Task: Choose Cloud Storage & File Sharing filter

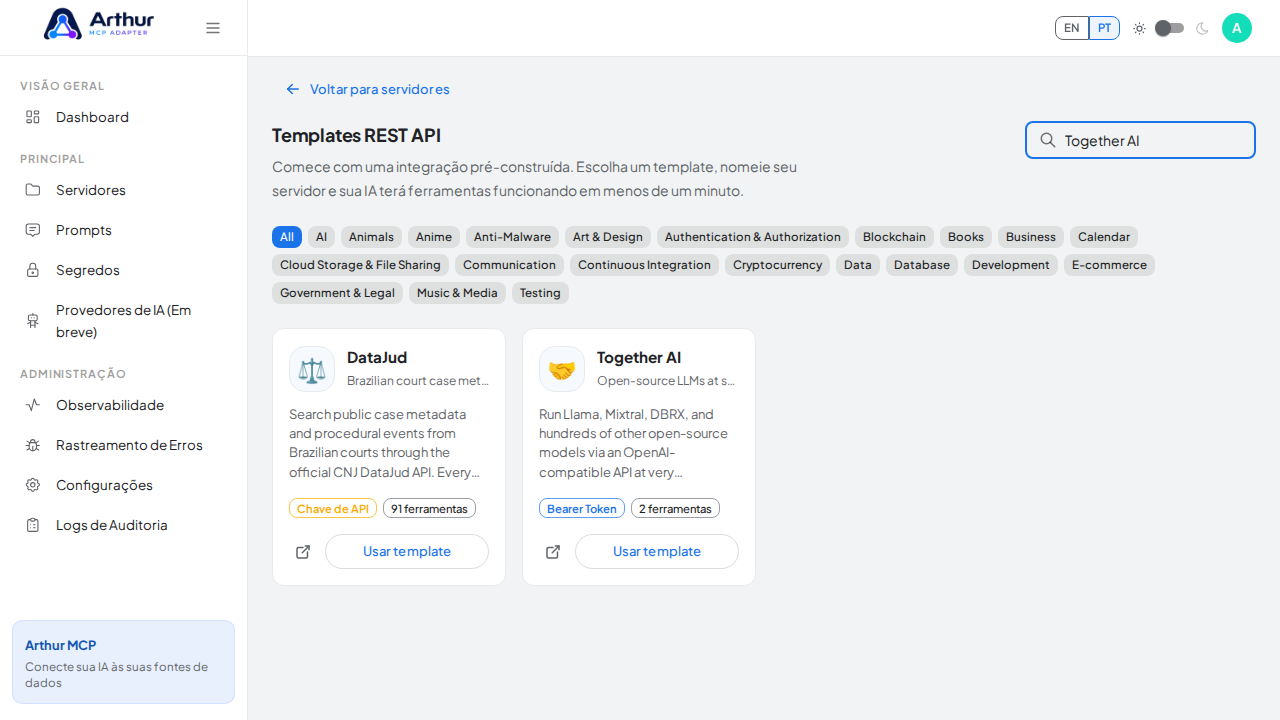Action: pyautogui.click(x=360, y=265)
